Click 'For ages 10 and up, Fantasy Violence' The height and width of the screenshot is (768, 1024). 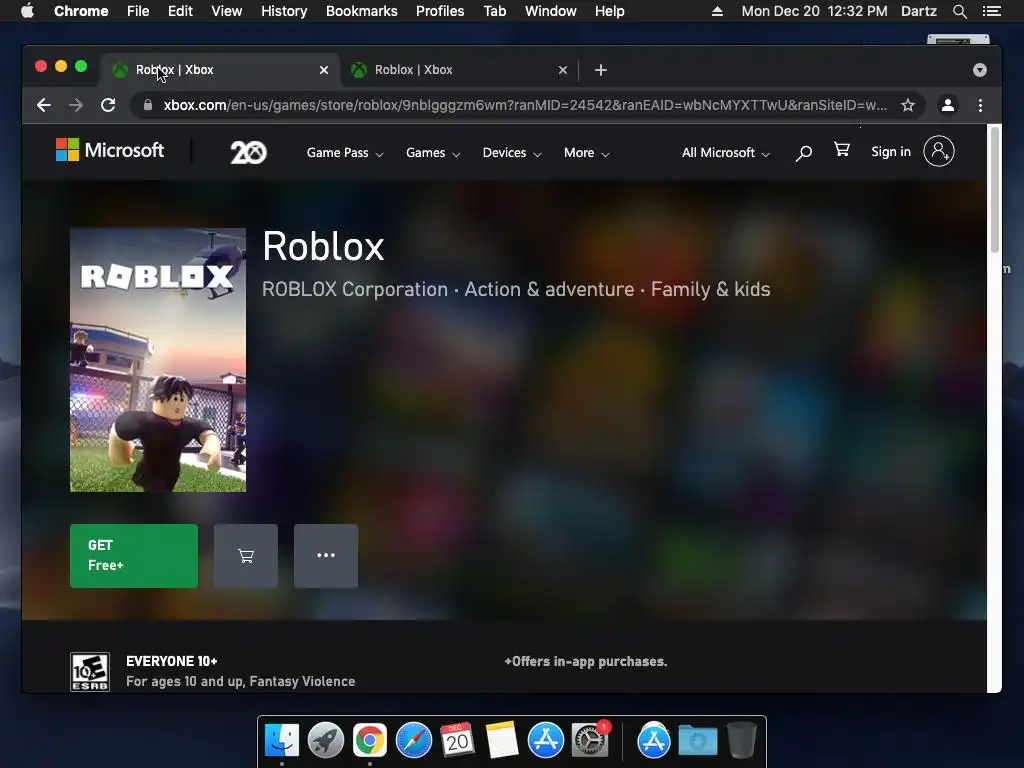240,681
